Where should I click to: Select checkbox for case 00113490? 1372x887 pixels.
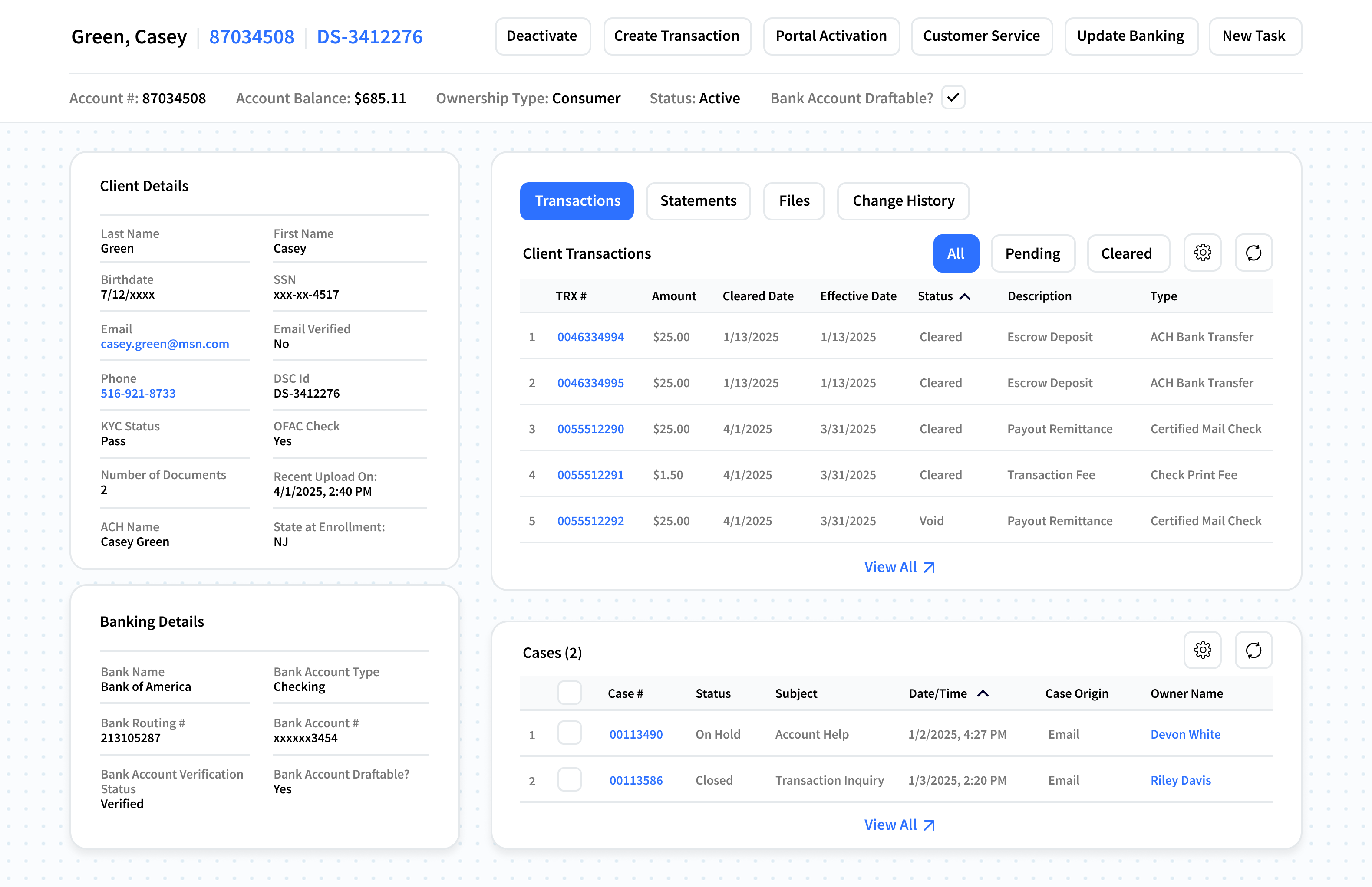(569, 733)
